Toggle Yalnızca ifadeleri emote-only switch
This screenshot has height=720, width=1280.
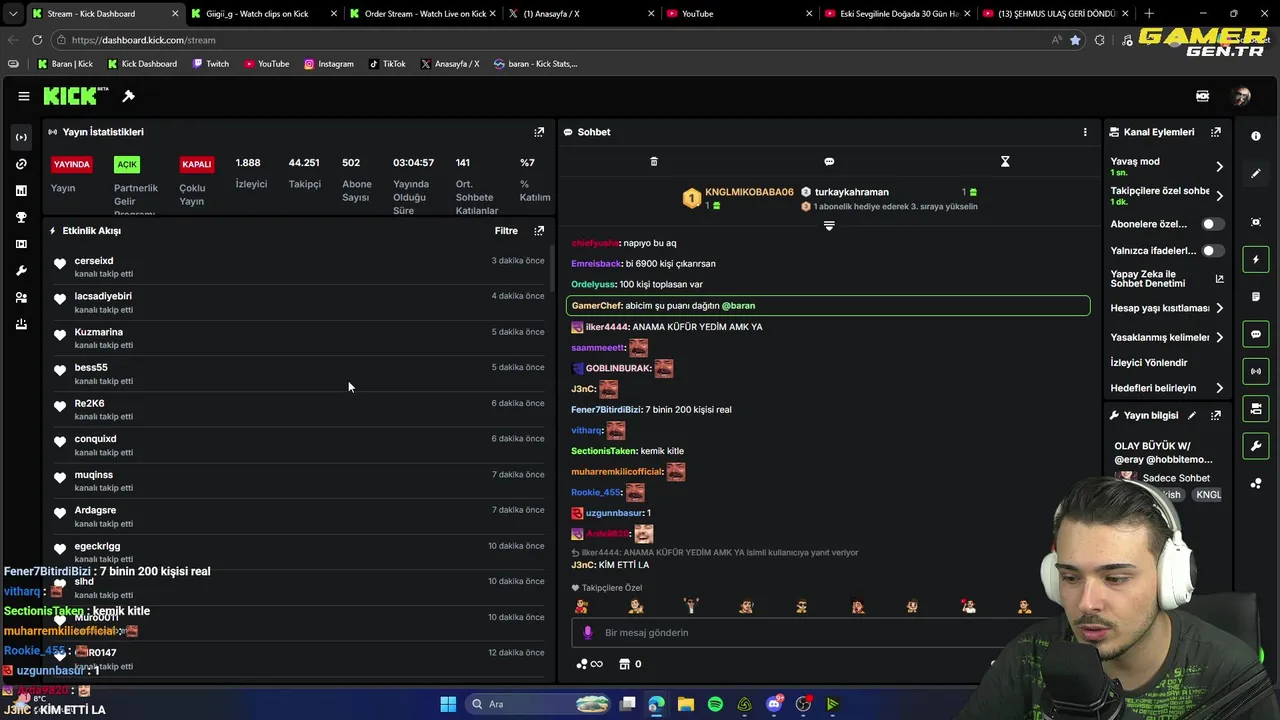[1213, 251]
